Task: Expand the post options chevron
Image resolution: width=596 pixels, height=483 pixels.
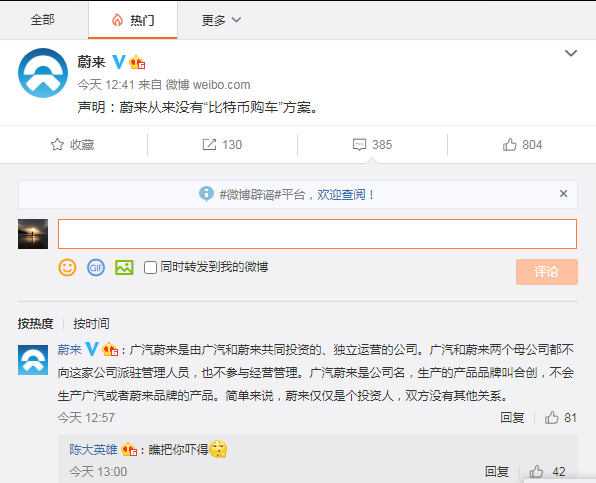Action: coord(571,53)
